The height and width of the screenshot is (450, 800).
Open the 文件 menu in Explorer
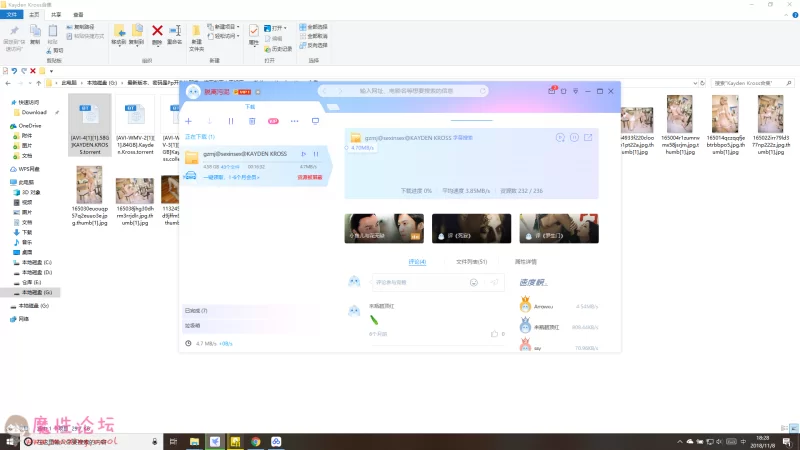pyautogui.click(x=12, y=14)
